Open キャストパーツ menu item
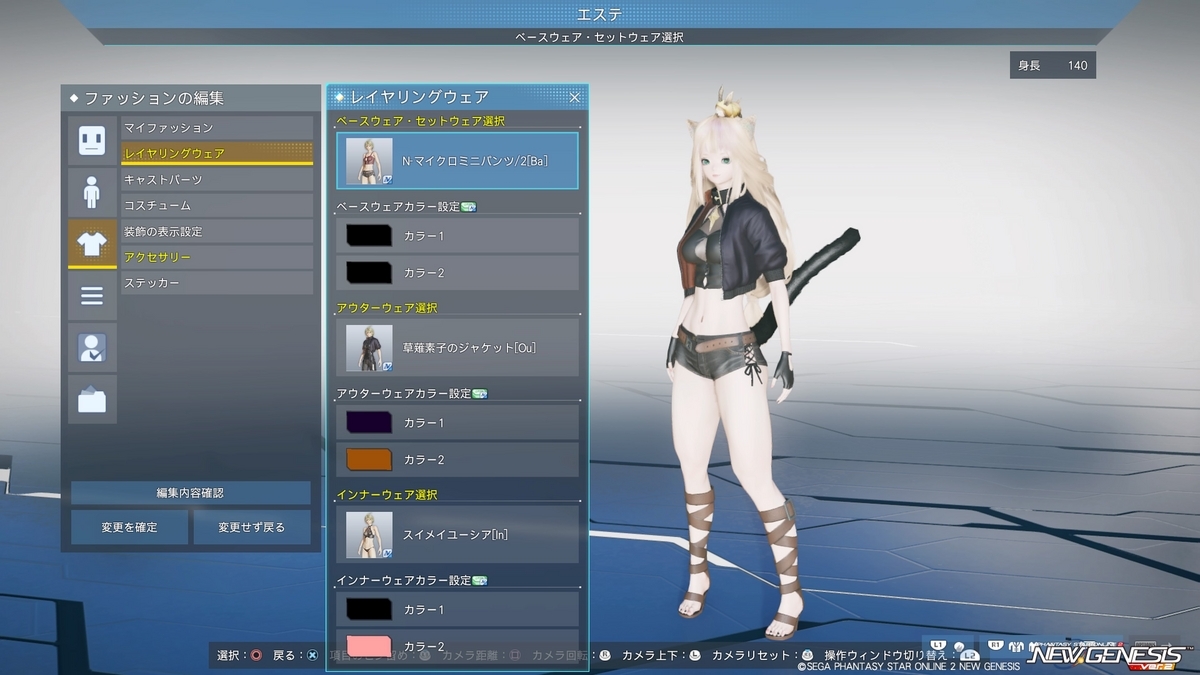 [x=217, y=180]
